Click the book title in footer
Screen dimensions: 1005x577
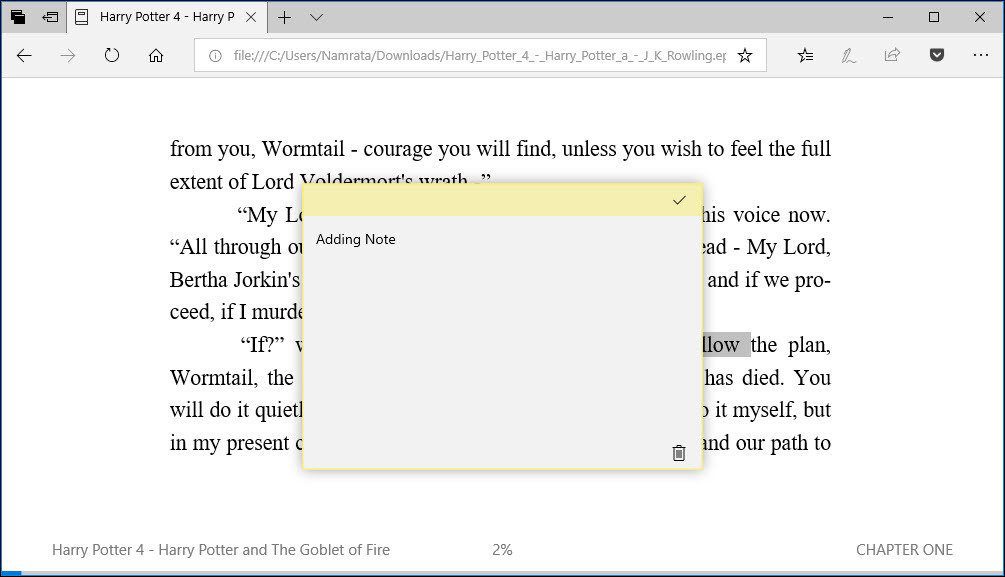(x=221, y=549)
